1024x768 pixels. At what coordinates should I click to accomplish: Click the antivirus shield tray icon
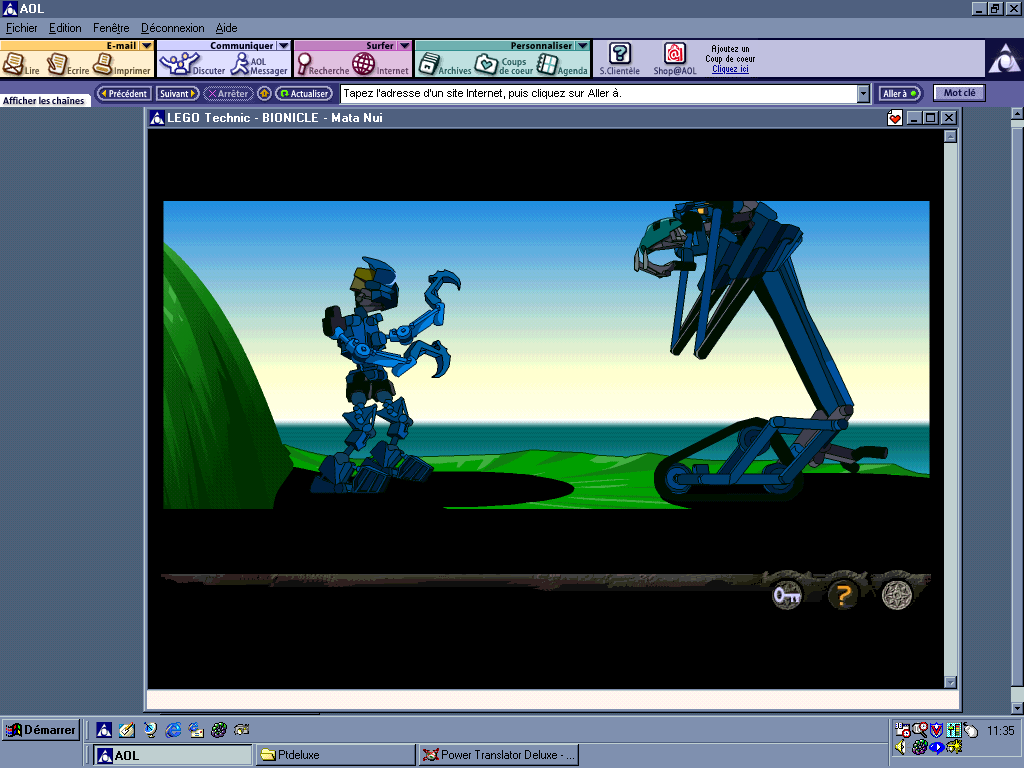point(936,729)
